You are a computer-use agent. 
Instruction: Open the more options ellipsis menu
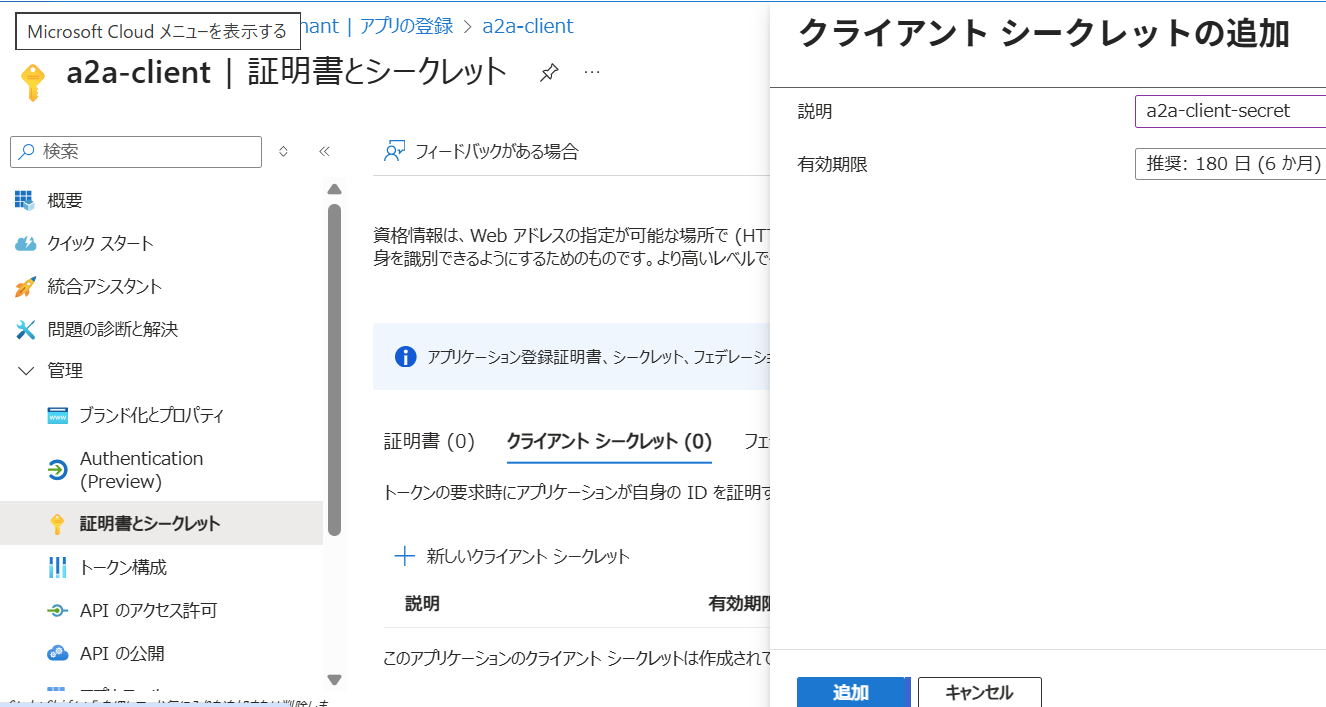pos(592,73)
